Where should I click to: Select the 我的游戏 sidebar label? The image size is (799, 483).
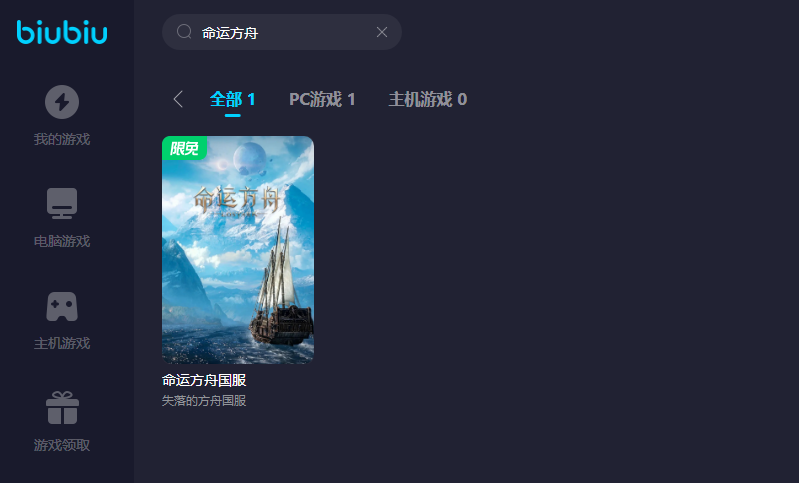tap(62, 139)
